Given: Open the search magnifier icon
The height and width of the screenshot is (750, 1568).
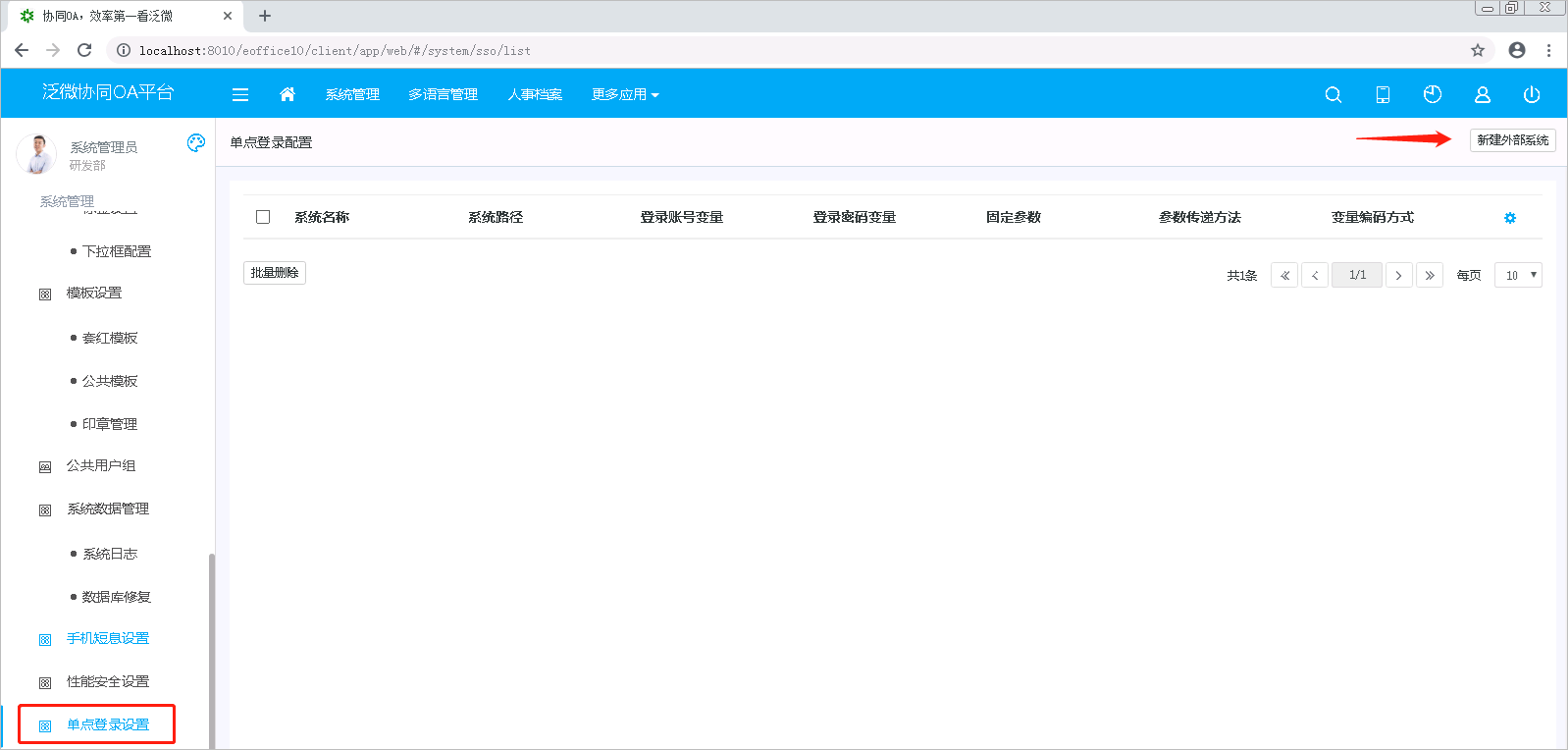Looking at the screenshot, I should [1333, 94].
